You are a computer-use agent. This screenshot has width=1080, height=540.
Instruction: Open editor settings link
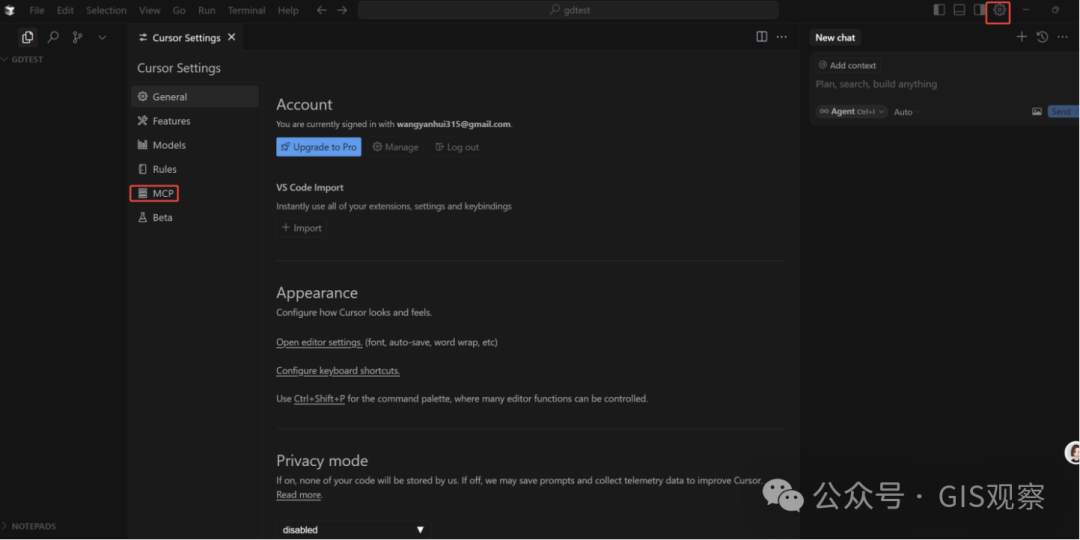[x=320, y=342]
